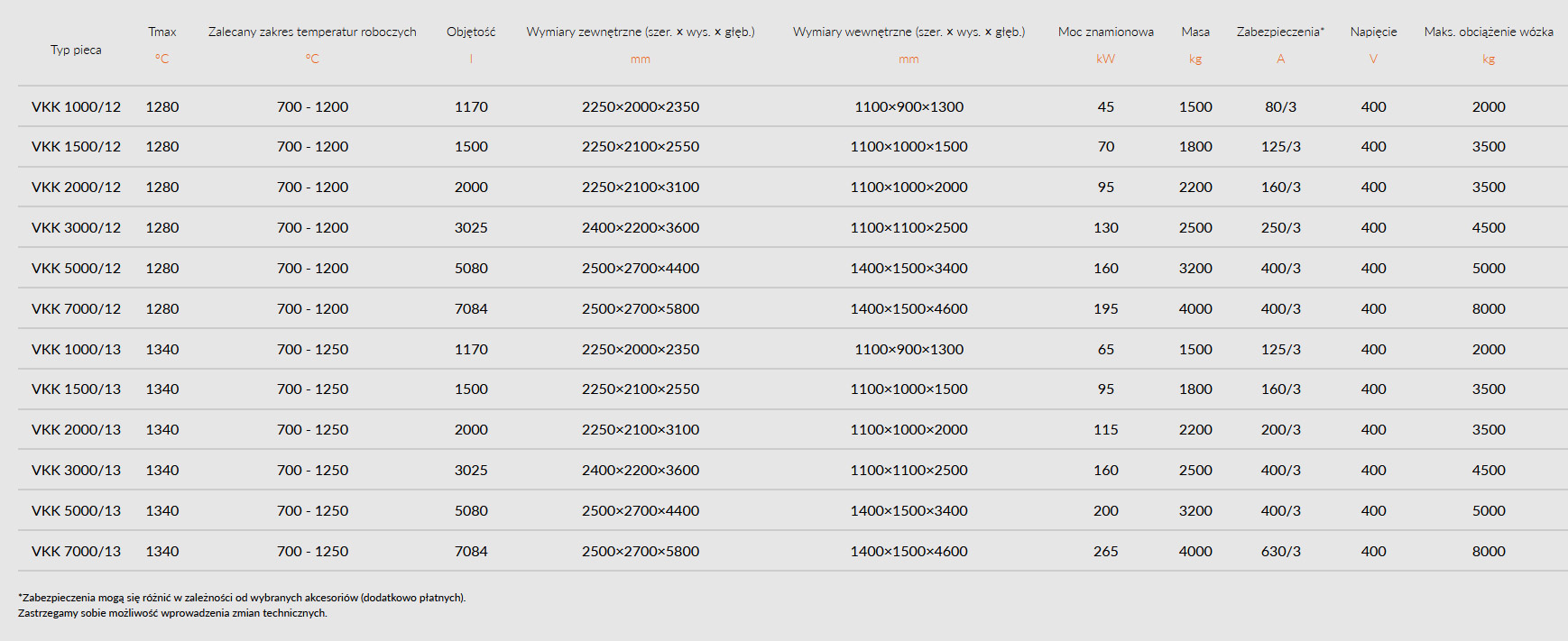Image resolution: width=1568 pixels, height=641 pixels.
Task: Click the VKK 3000/12 row label
Action: tap(76, 227)
